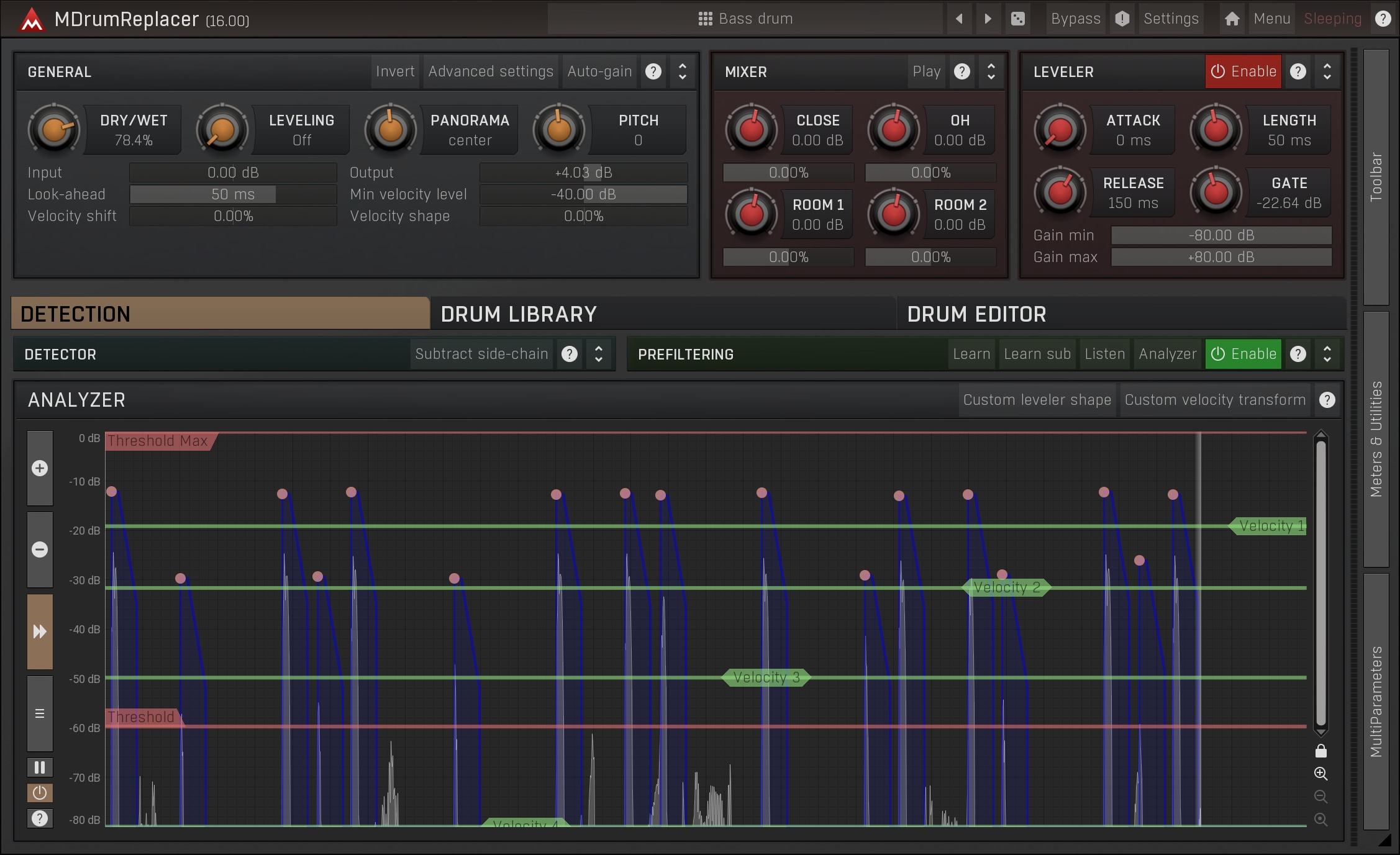Switch to the Detection tab
The image size is (1400, 855).
[x=220, y=314]
